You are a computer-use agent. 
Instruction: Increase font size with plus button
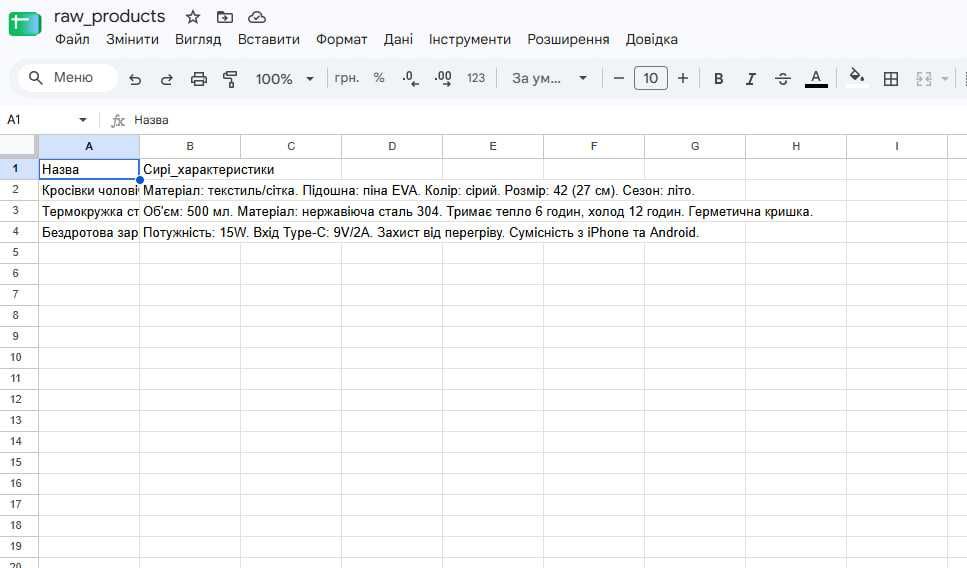(683, 78)
